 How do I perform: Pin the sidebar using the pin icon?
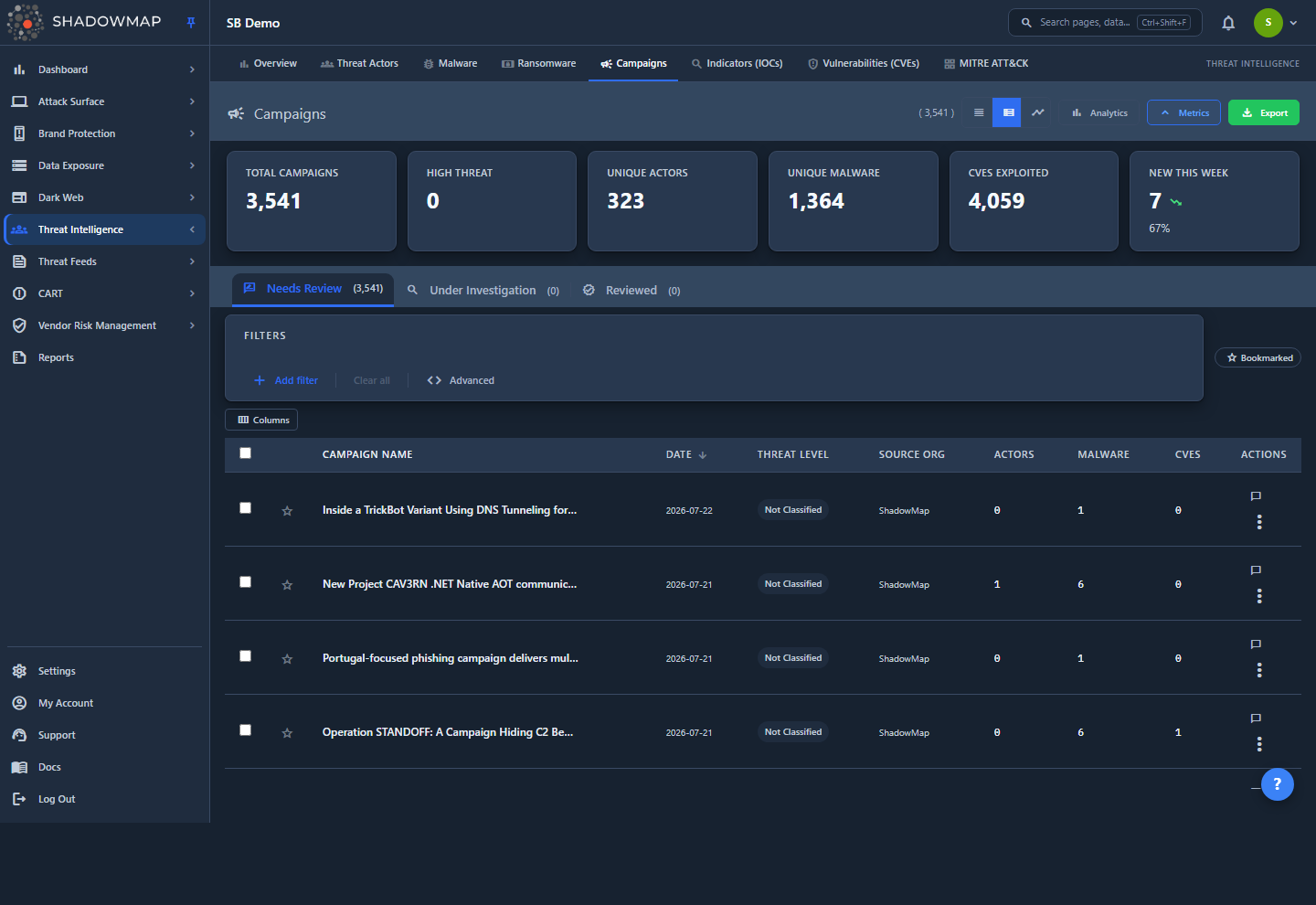[x=191, y=23]
